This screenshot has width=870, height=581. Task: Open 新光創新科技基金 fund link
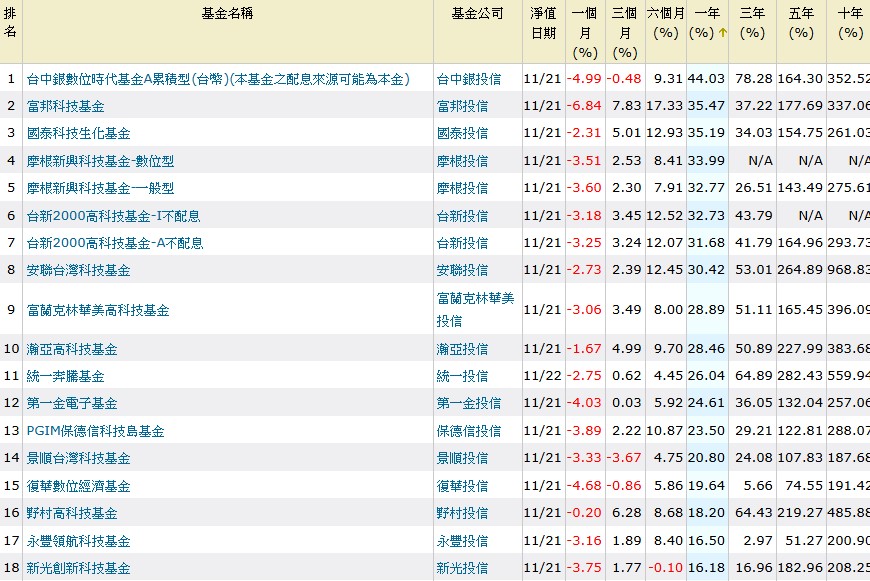click(x=78, y=568)
